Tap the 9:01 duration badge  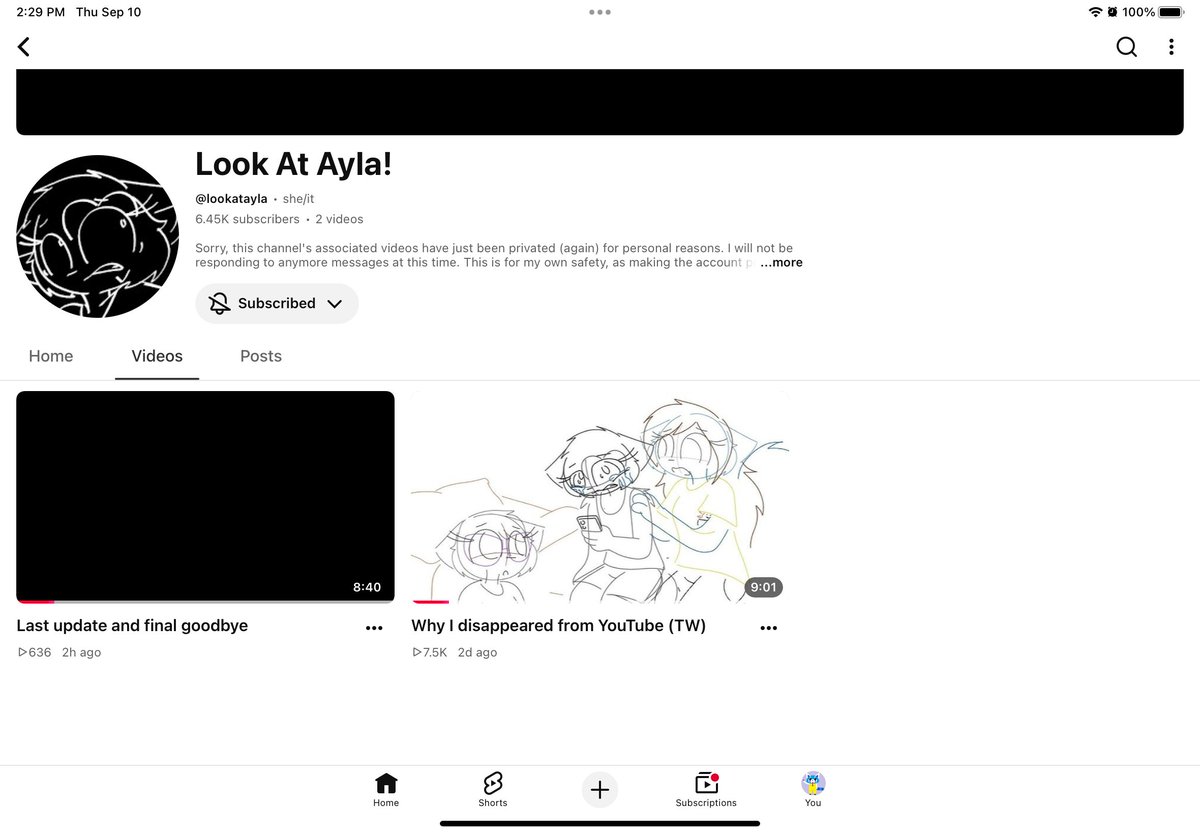[763, 587]
